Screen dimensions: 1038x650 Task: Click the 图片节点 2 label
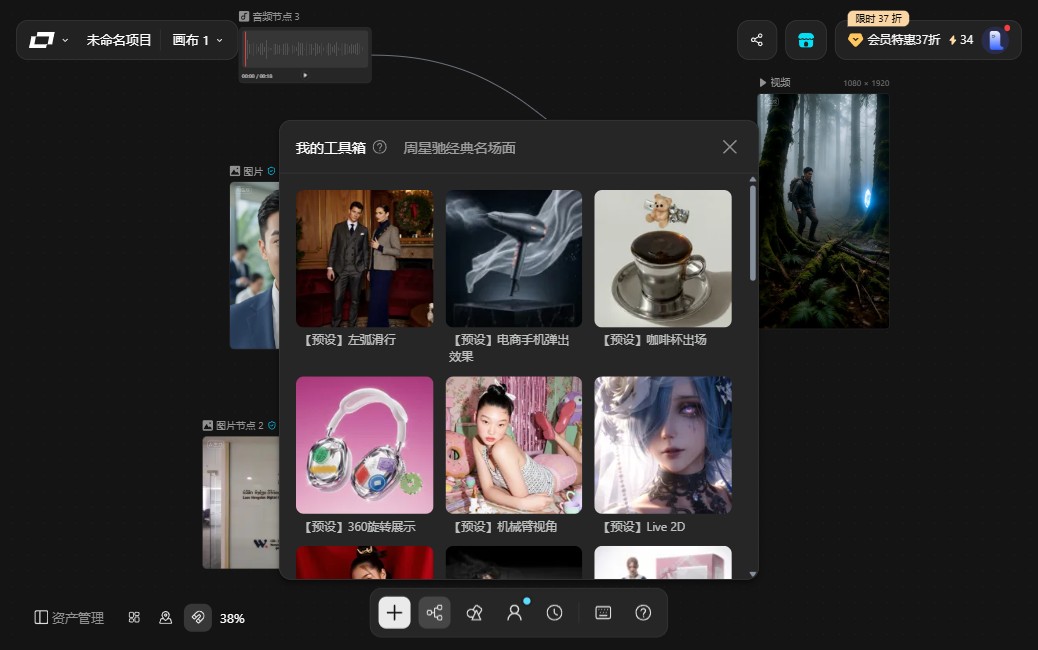pyautogui.click(x=240, y=425)
